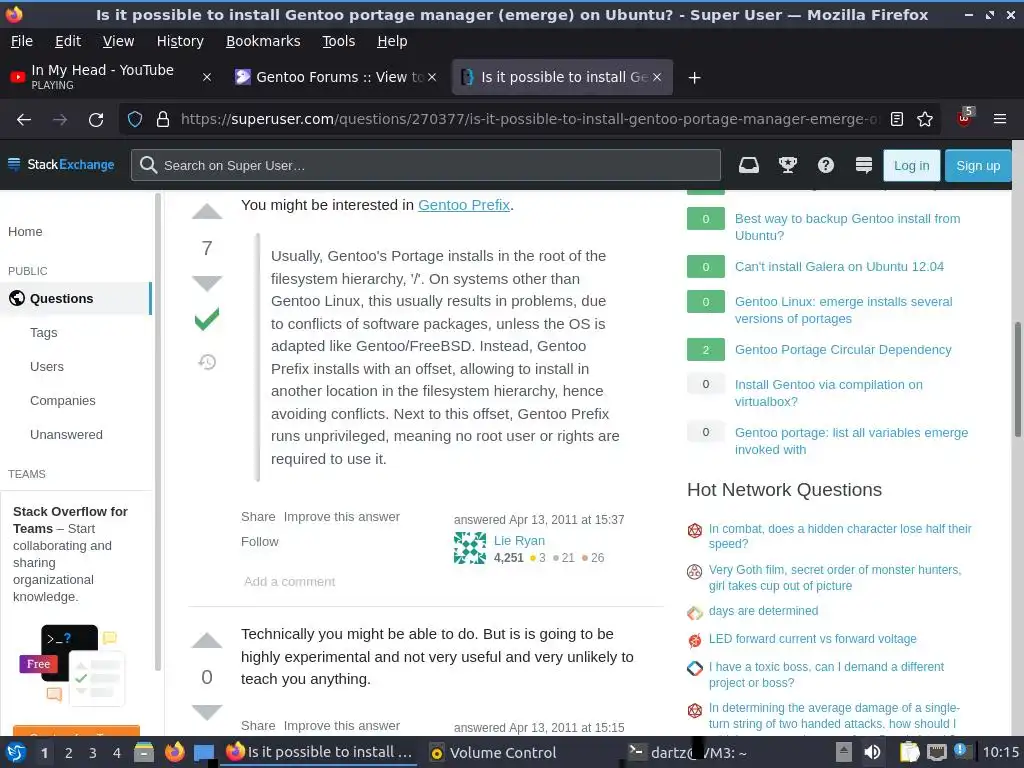Click 'Improve this answer' under the first answer

click(x=342, y=517)
